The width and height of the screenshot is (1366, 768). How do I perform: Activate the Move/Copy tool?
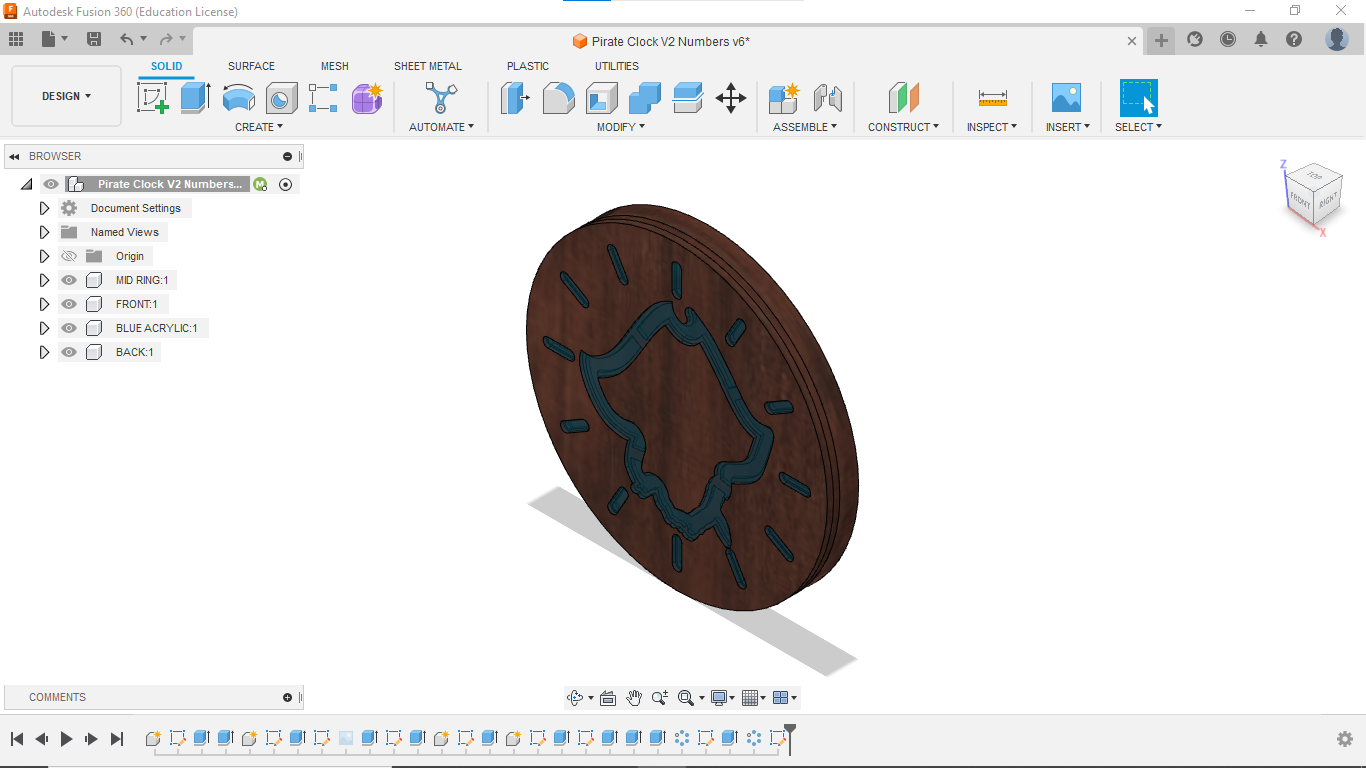coord(731,98)
